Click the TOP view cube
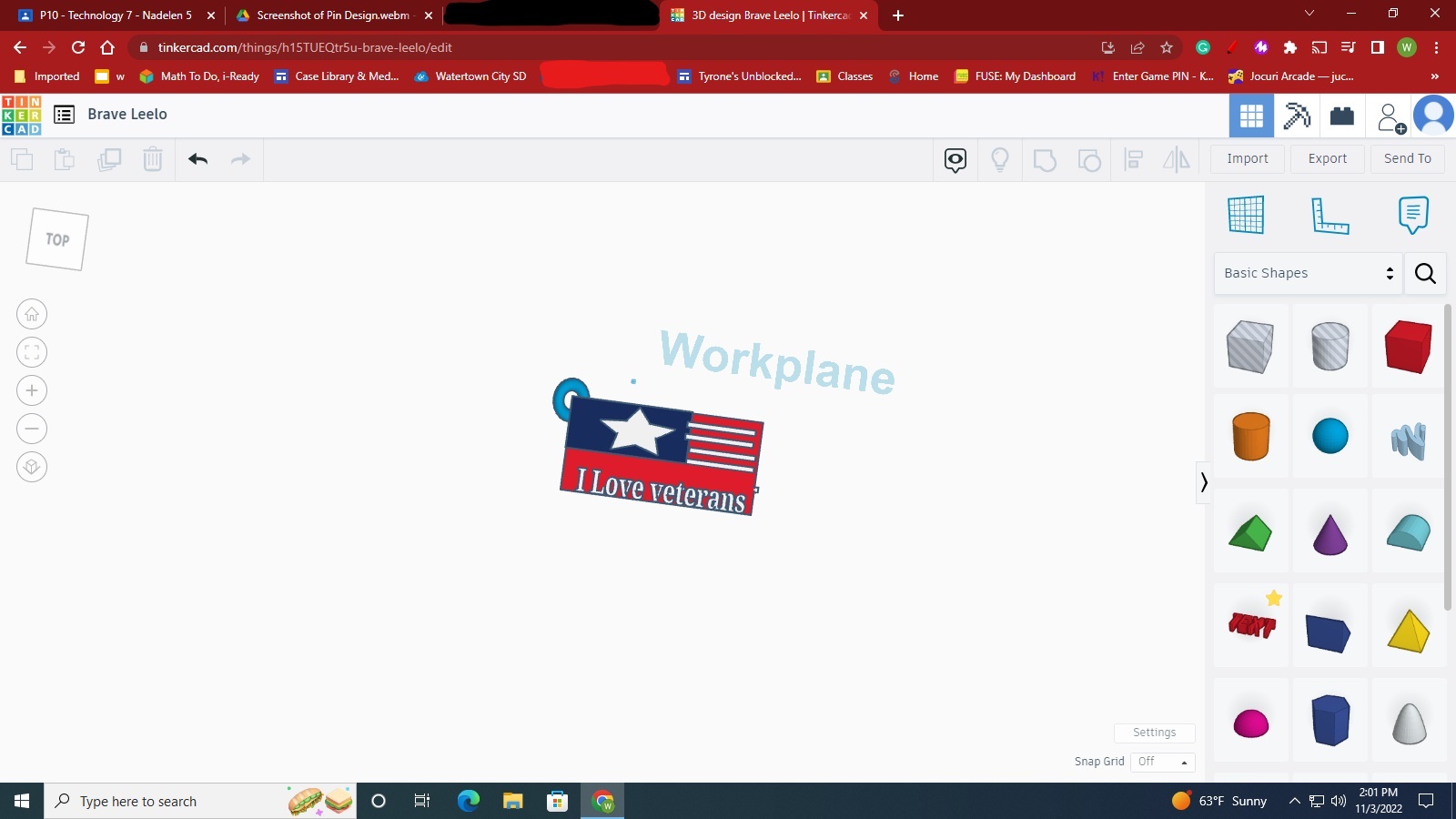1456x819 pixels. tap(57, 239)
